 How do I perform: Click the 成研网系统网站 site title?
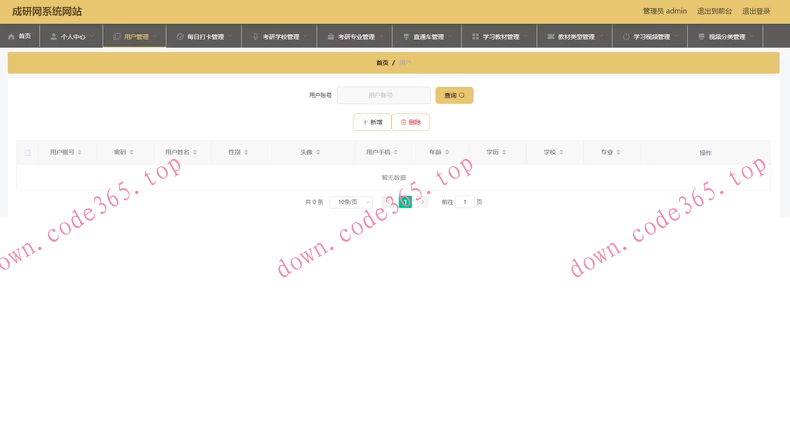pos(47,11)
